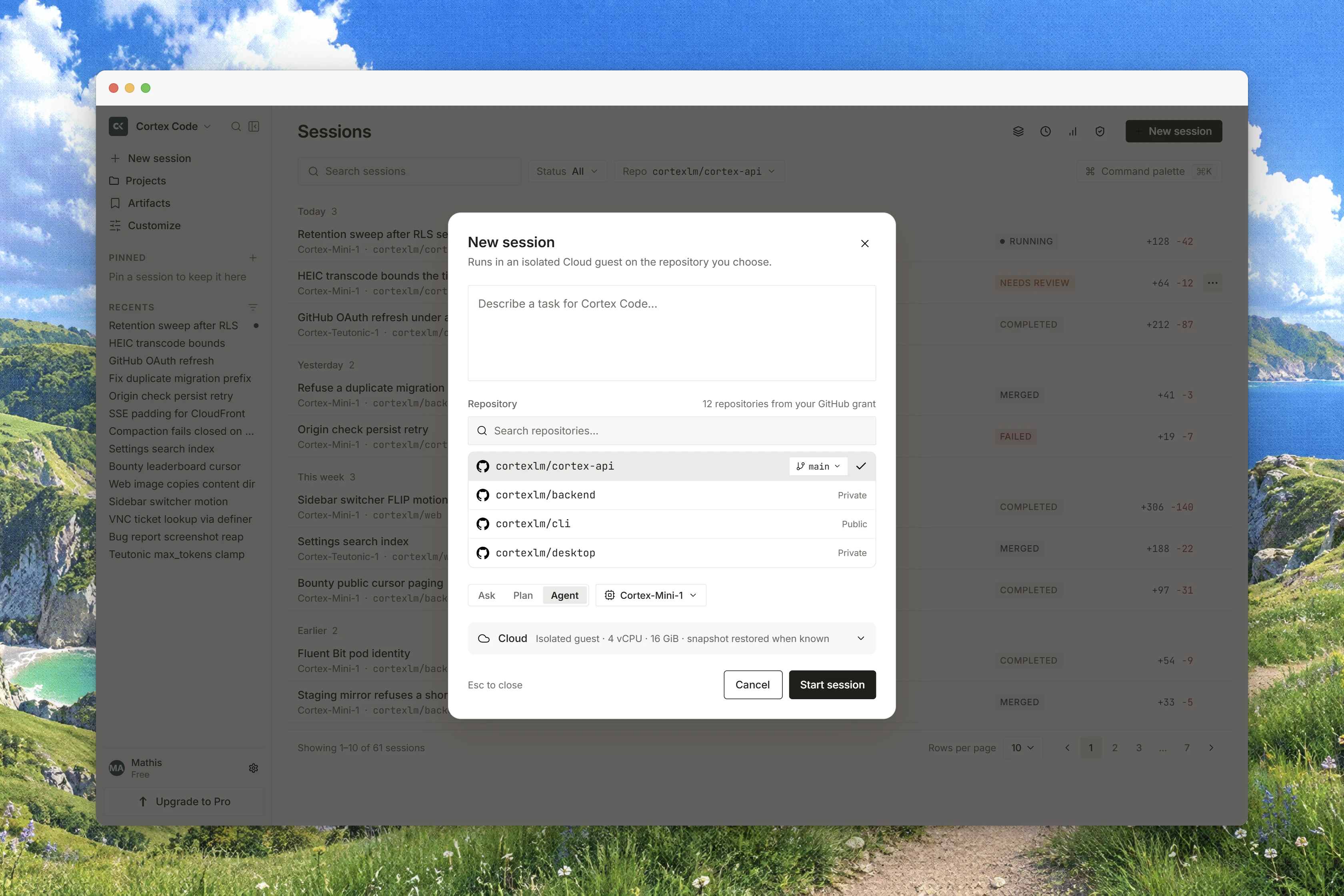Go to the previous page arrow
The image size is (1344, 896).
[1067, 748]
